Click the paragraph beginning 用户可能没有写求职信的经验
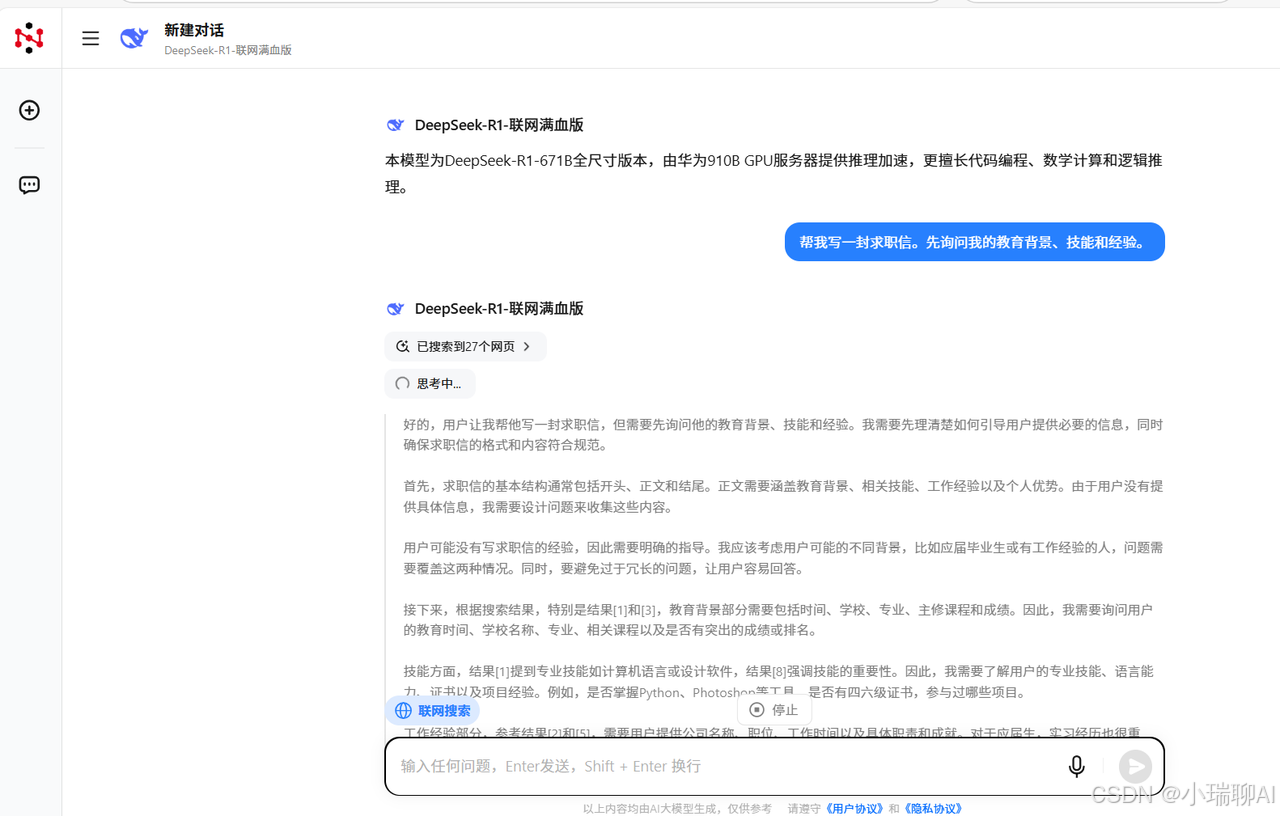Image resolution: width=1280 pixels, height=816 pixels. 783,558
